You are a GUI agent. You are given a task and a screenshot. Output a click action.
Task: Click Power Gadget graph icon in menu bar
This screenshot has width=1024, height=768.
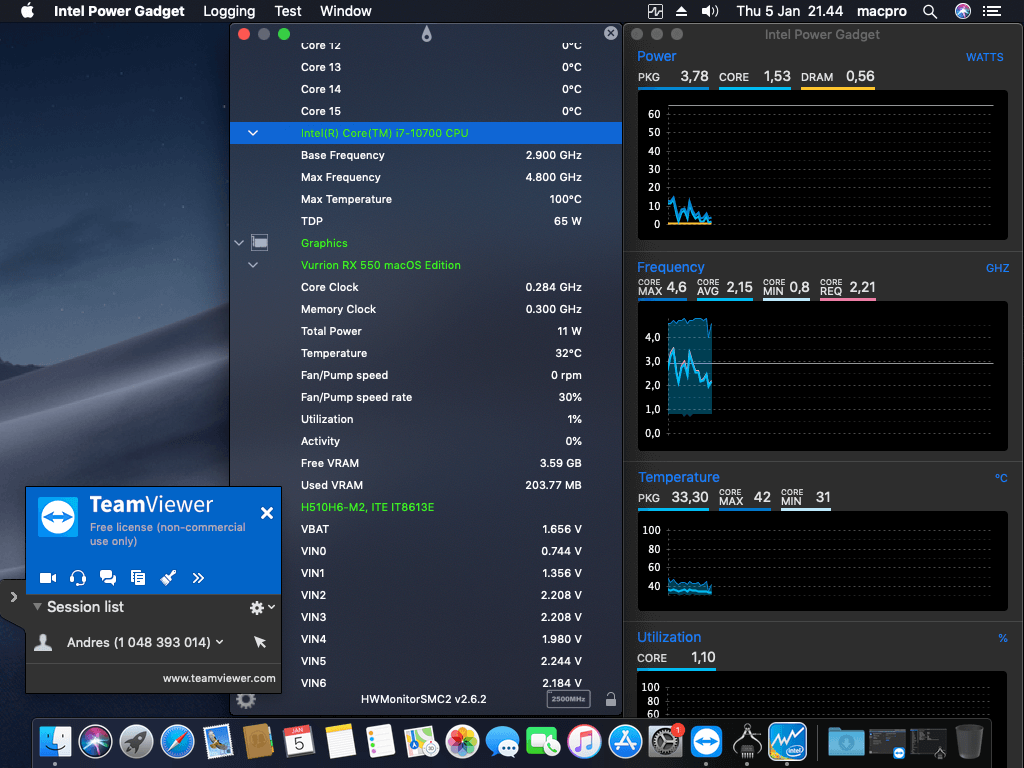pos(655,11)
